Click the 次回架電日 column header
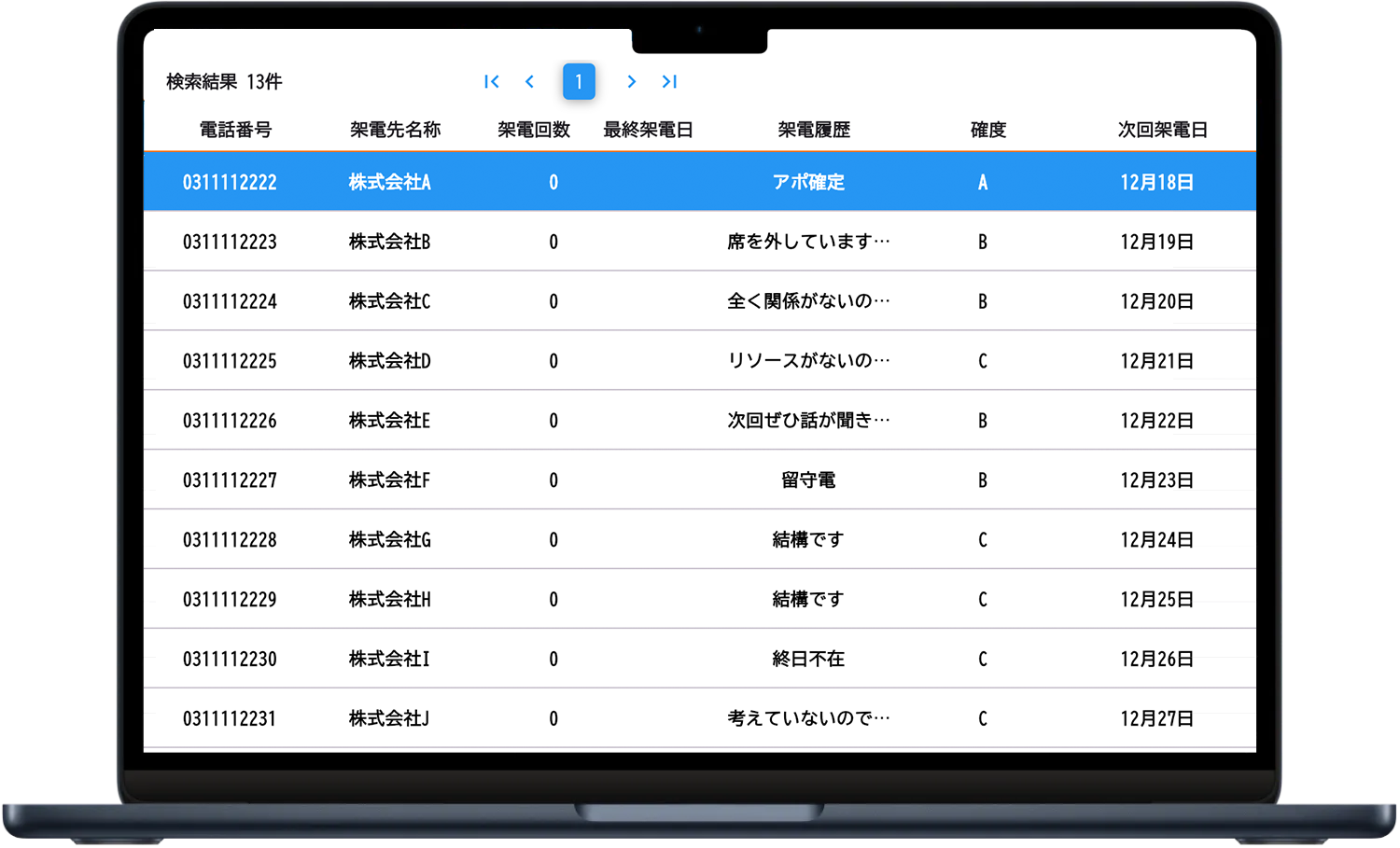Screen dimensions: 1400x848 click(x=1163, y=130)
